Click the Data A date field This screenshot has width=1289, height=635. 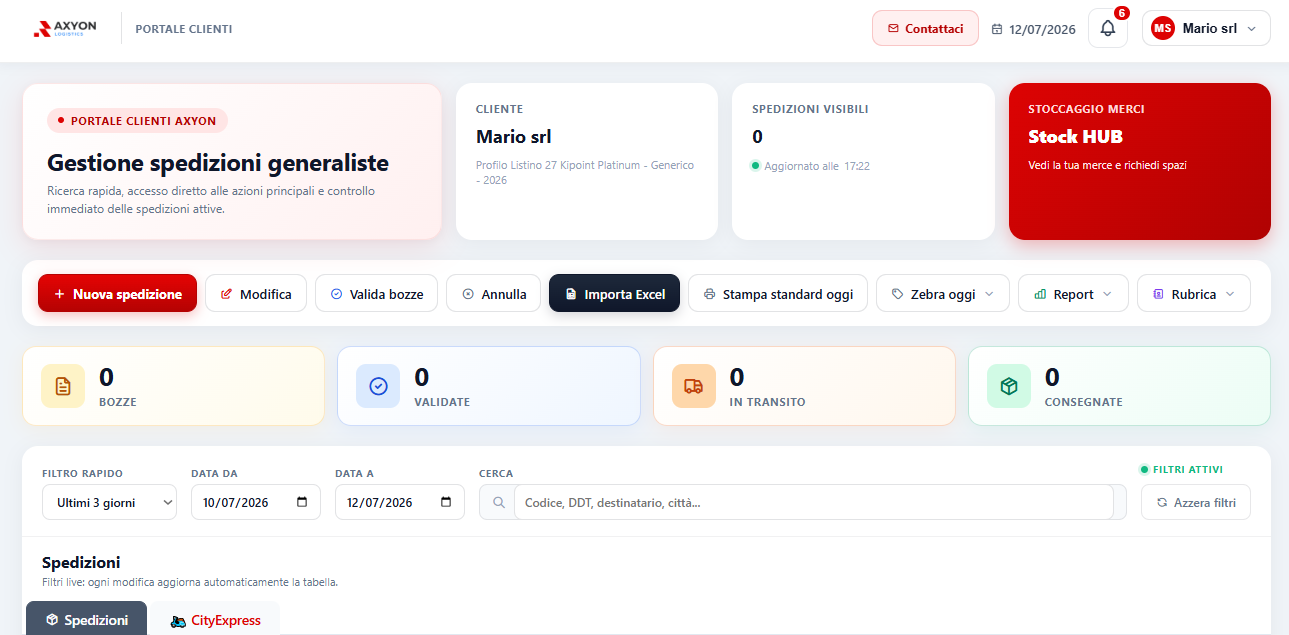[400, 502]
